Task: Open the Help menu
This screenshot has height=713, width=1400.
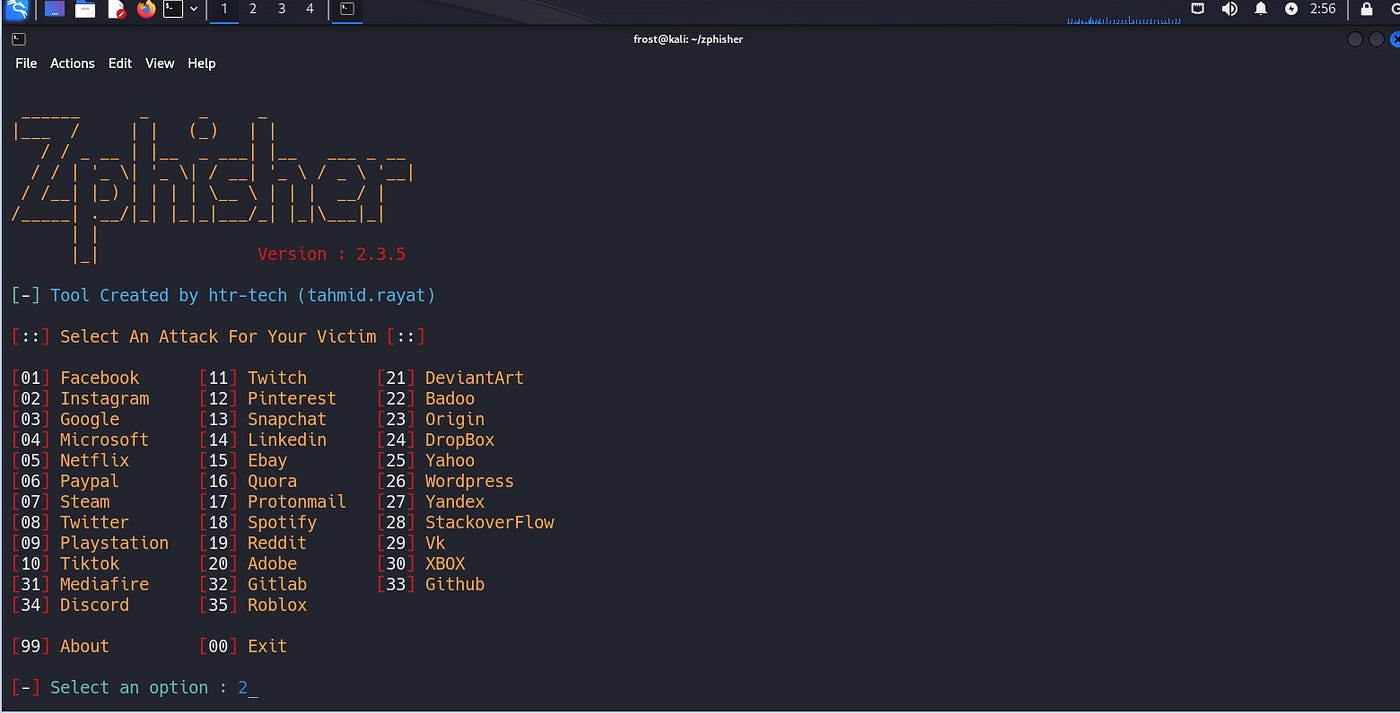Action: click(201, 63)
